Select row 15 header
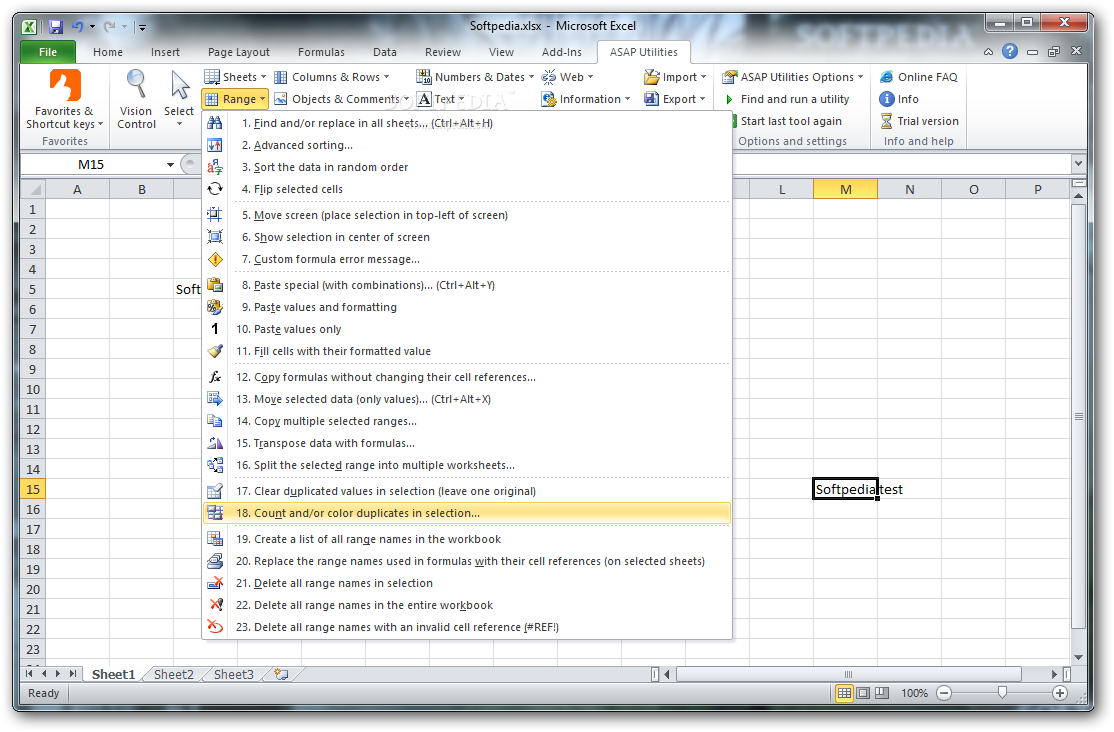The height and width of the screenshot is (732, 1114). [x=33, y=489]
